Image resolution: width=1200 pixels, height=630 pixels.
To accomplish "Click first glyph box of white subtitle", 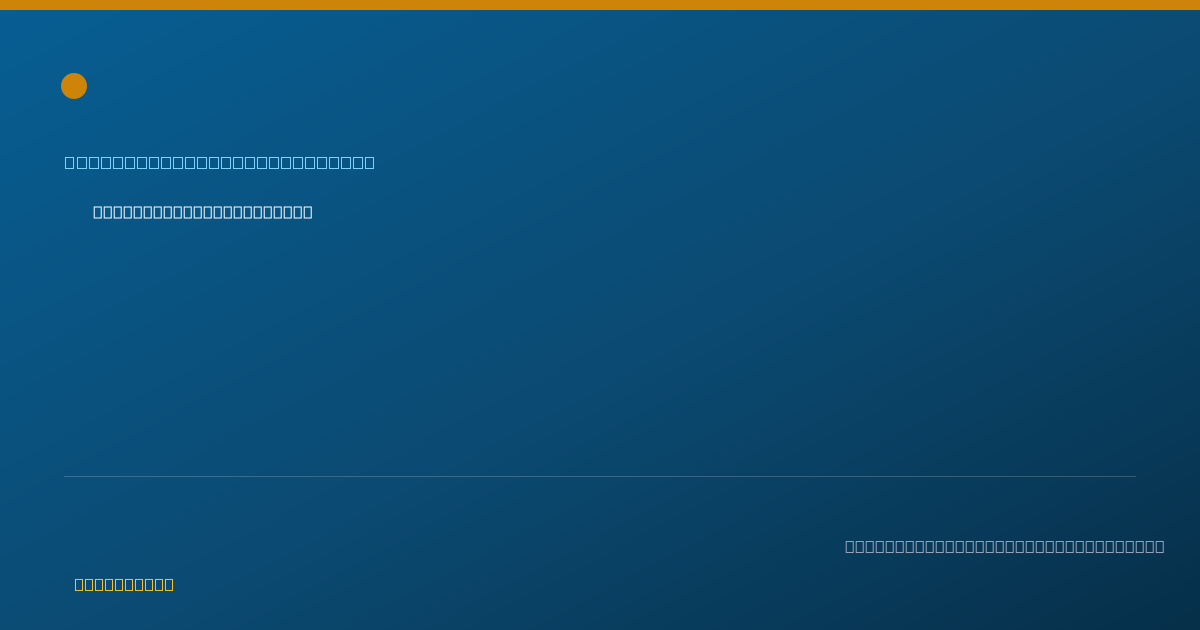I will (x=98, y=212).
